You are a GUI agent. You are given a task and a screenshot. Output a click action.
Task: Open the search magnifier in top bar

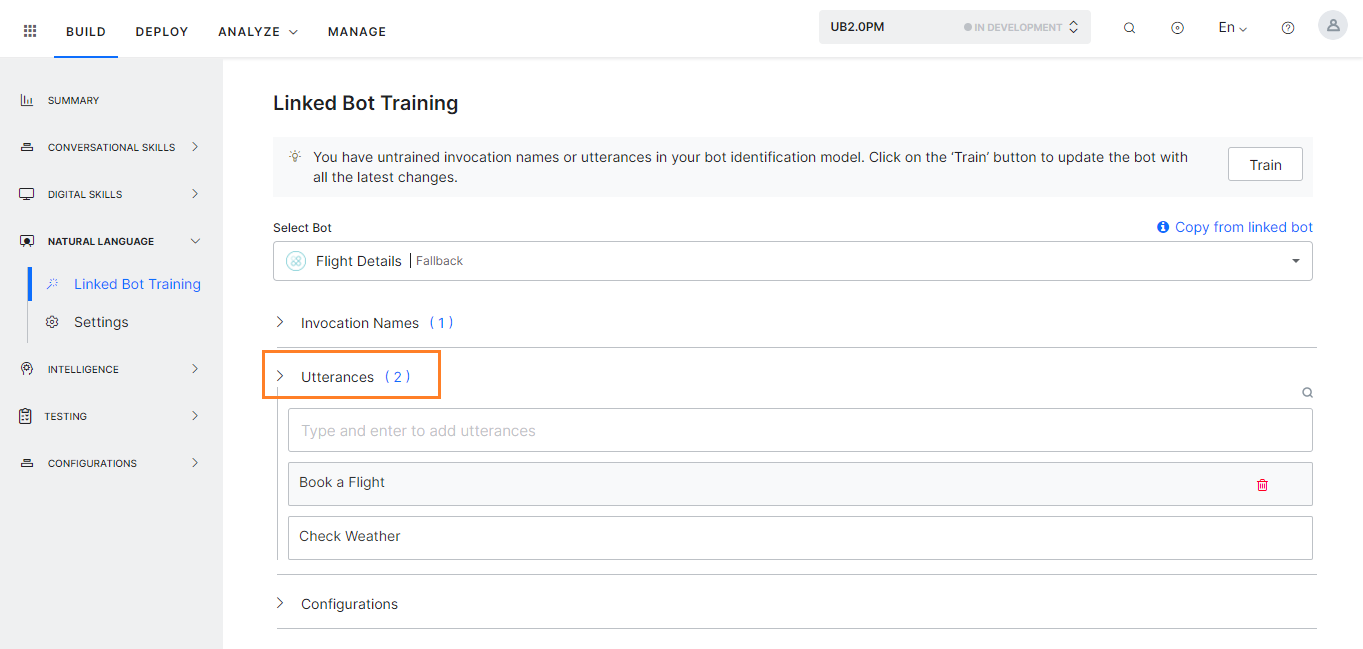point(1129,27)
